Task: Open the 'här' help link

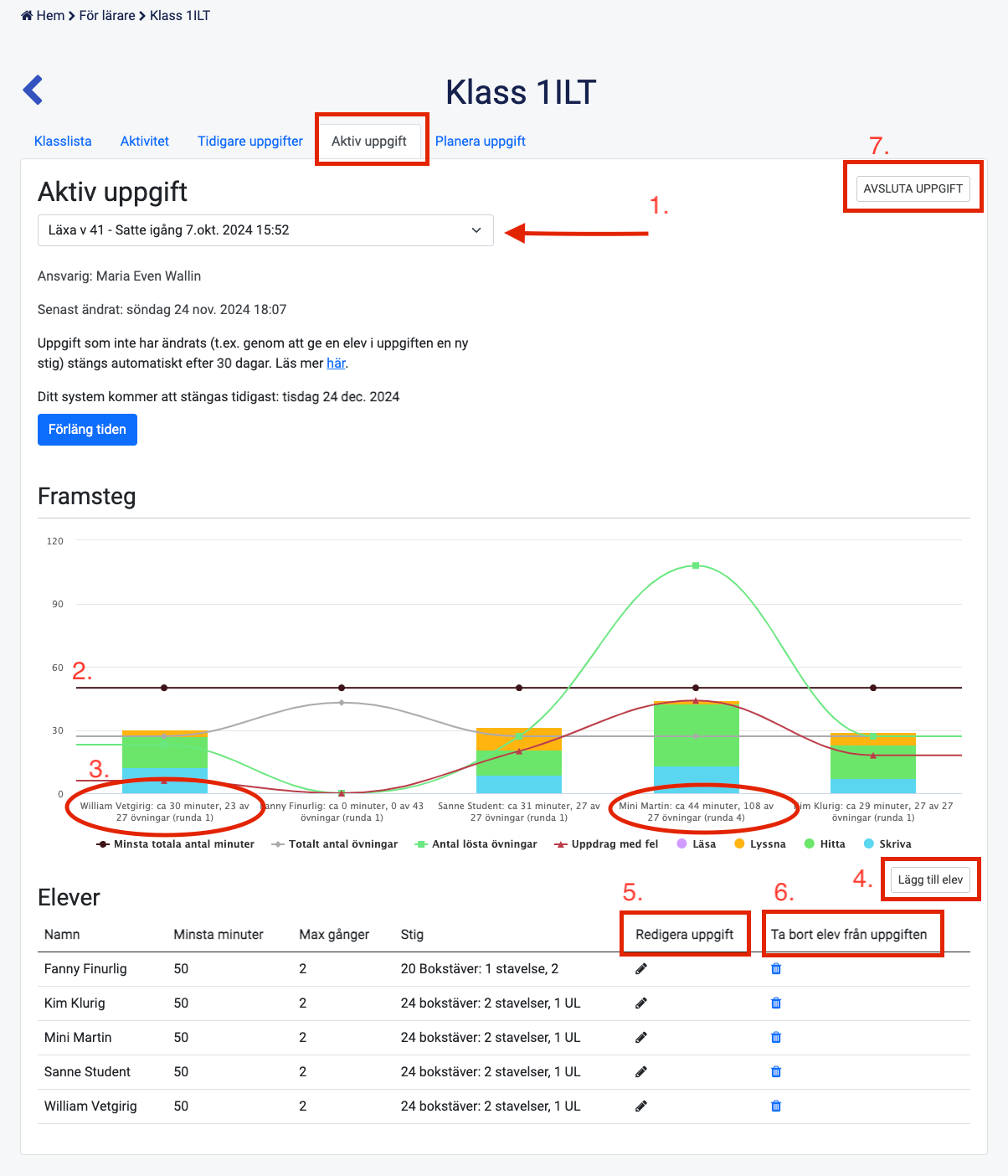Action: tap(336, 364)
